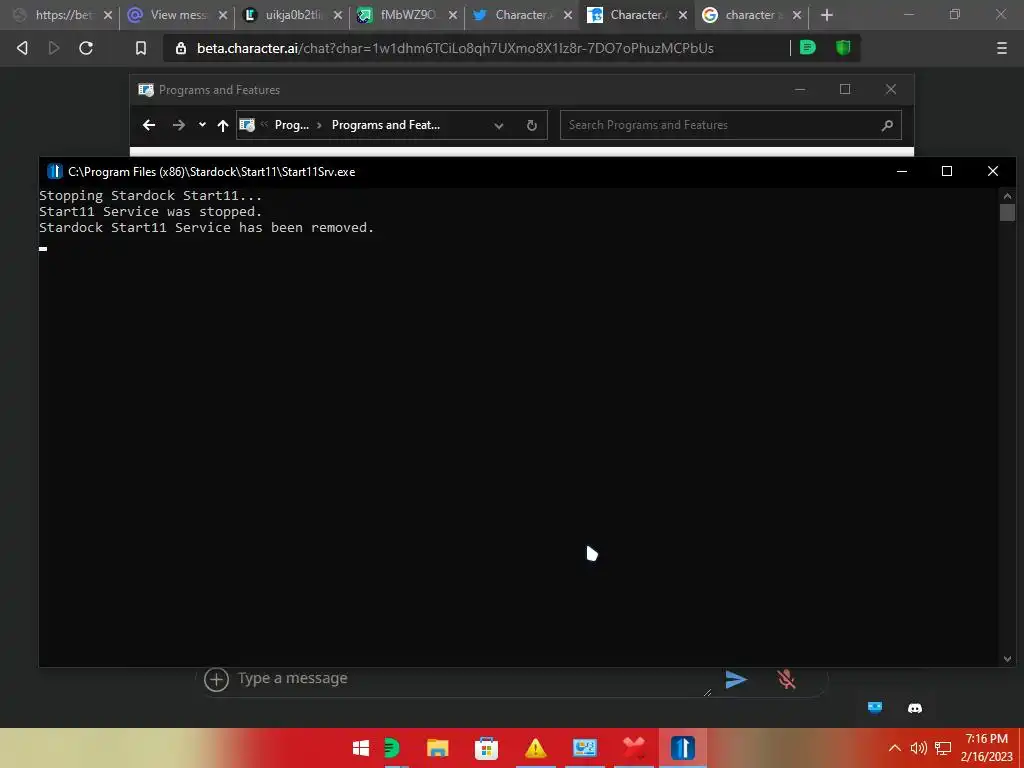This screenshot has width=1024, height=768.
Task: Click the Start11Srv.exe console title icon
Action: click(54, 172)
